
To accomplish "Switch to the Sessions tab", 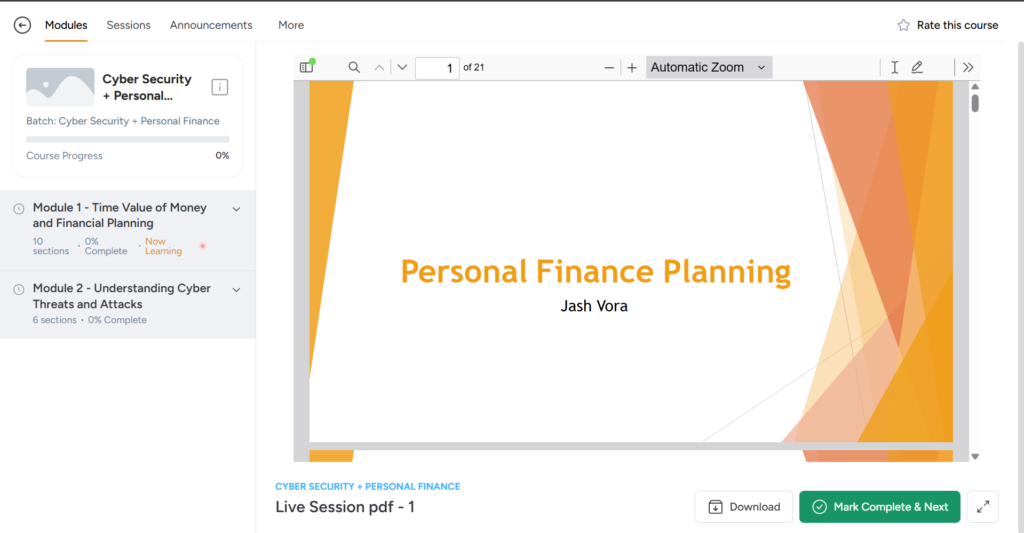I will coord(128,25).
